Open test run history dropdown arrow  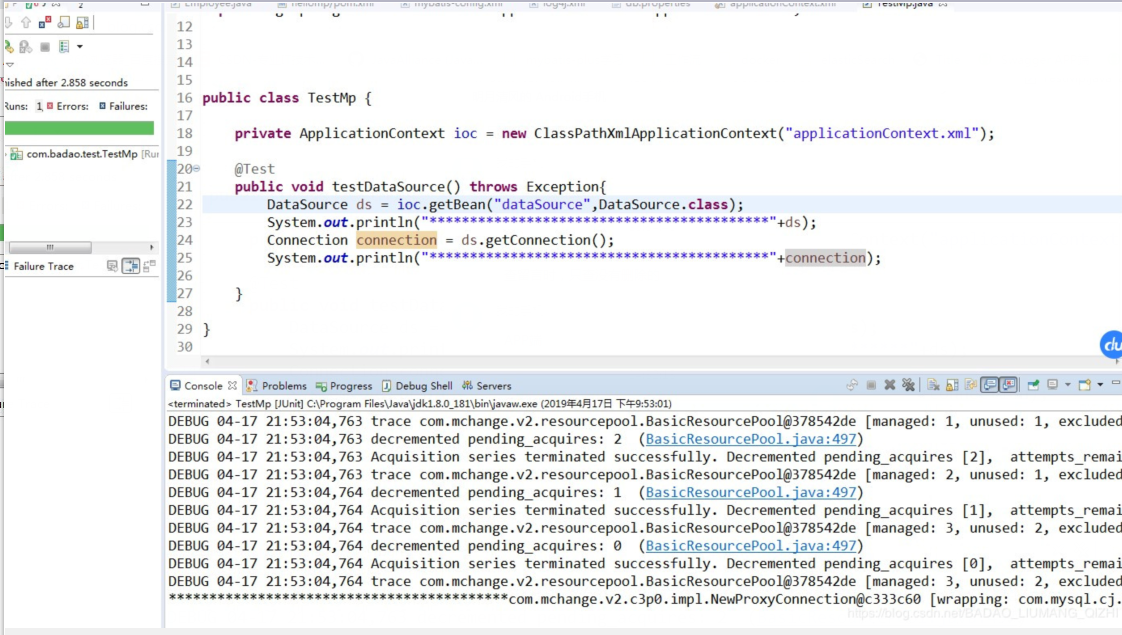(x=79, y=47)
